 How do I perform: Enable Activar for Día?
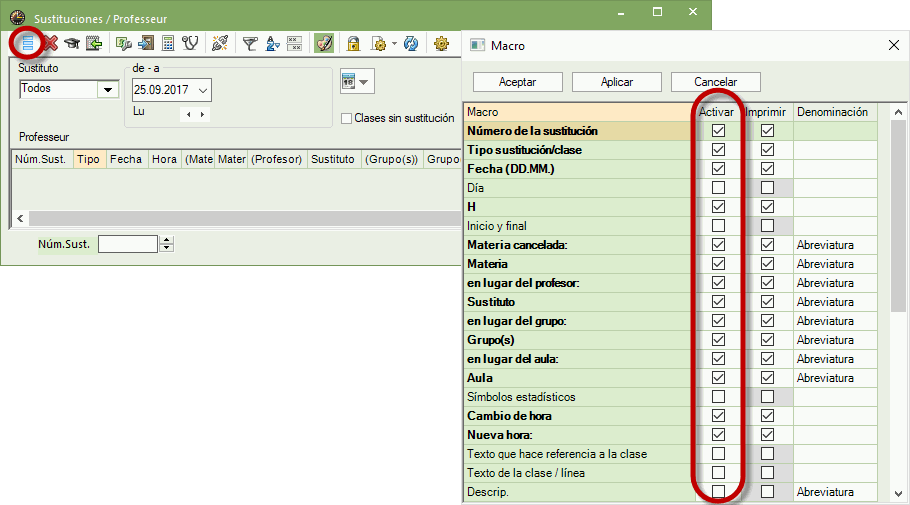pos(718,187)
